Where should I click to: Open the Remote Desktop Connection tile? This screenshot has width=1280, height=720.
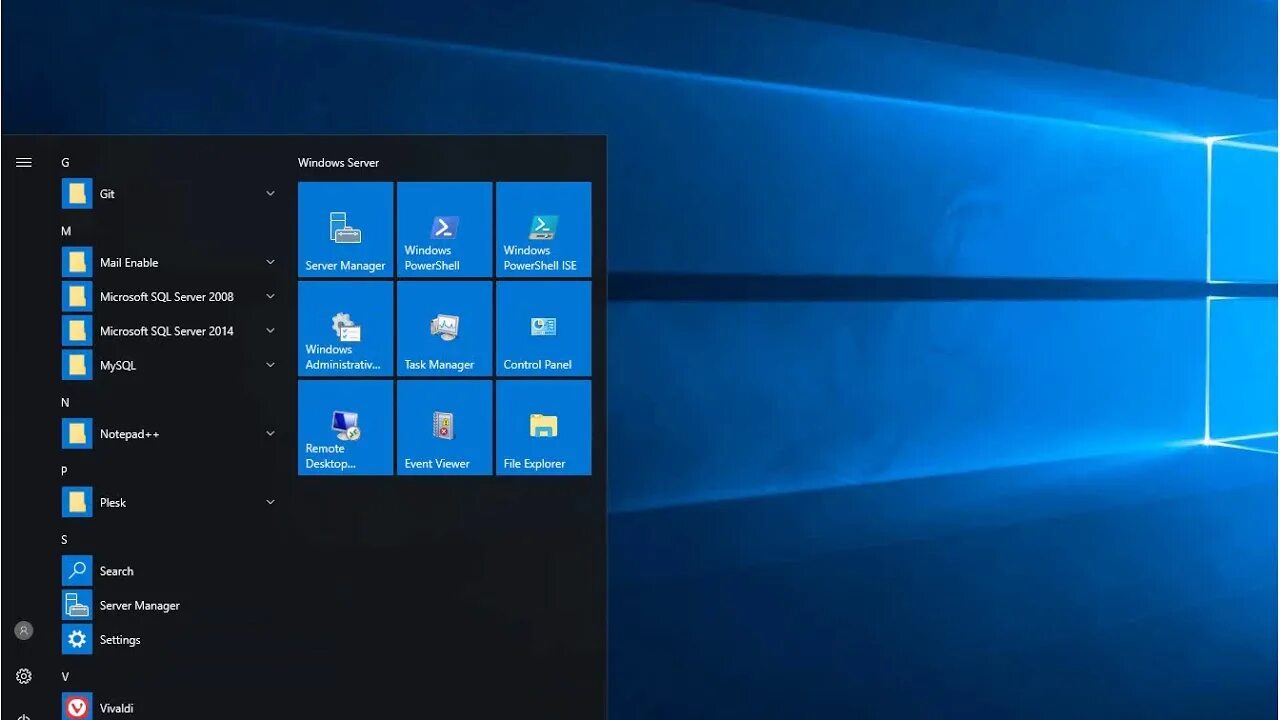click(345, 427)
